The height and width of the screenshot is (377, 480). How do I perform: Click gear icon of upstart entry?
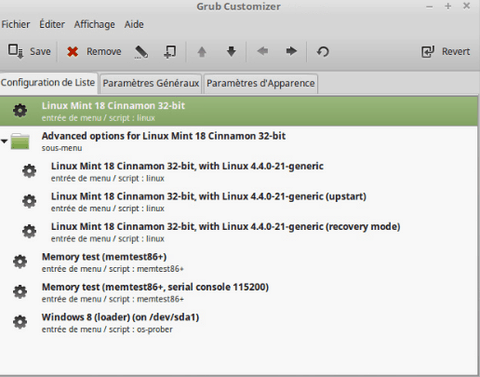[x=29, y=201]
